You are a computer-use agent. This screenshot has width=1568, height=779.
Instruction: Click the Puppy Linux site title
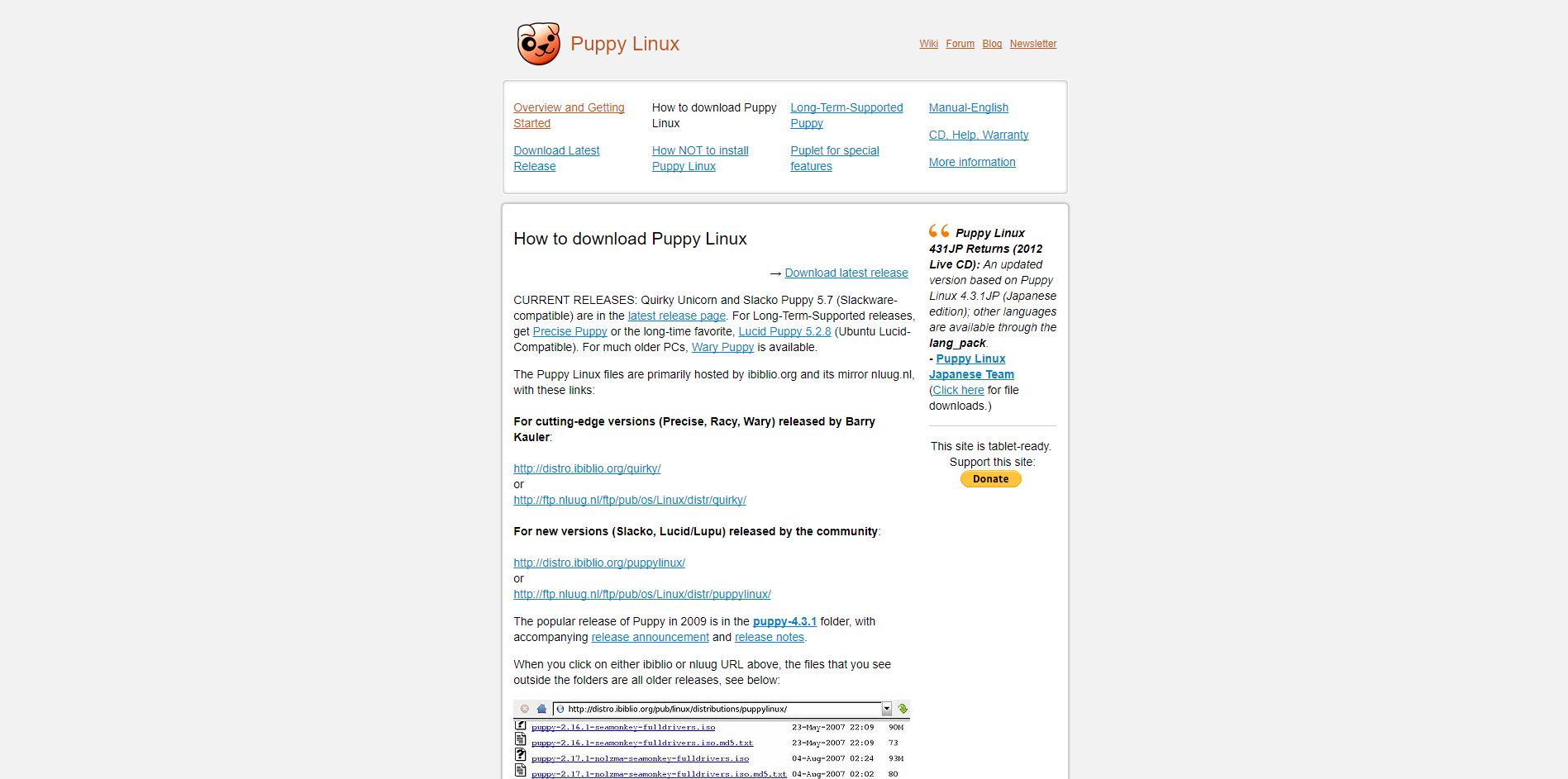pos(625,44)
